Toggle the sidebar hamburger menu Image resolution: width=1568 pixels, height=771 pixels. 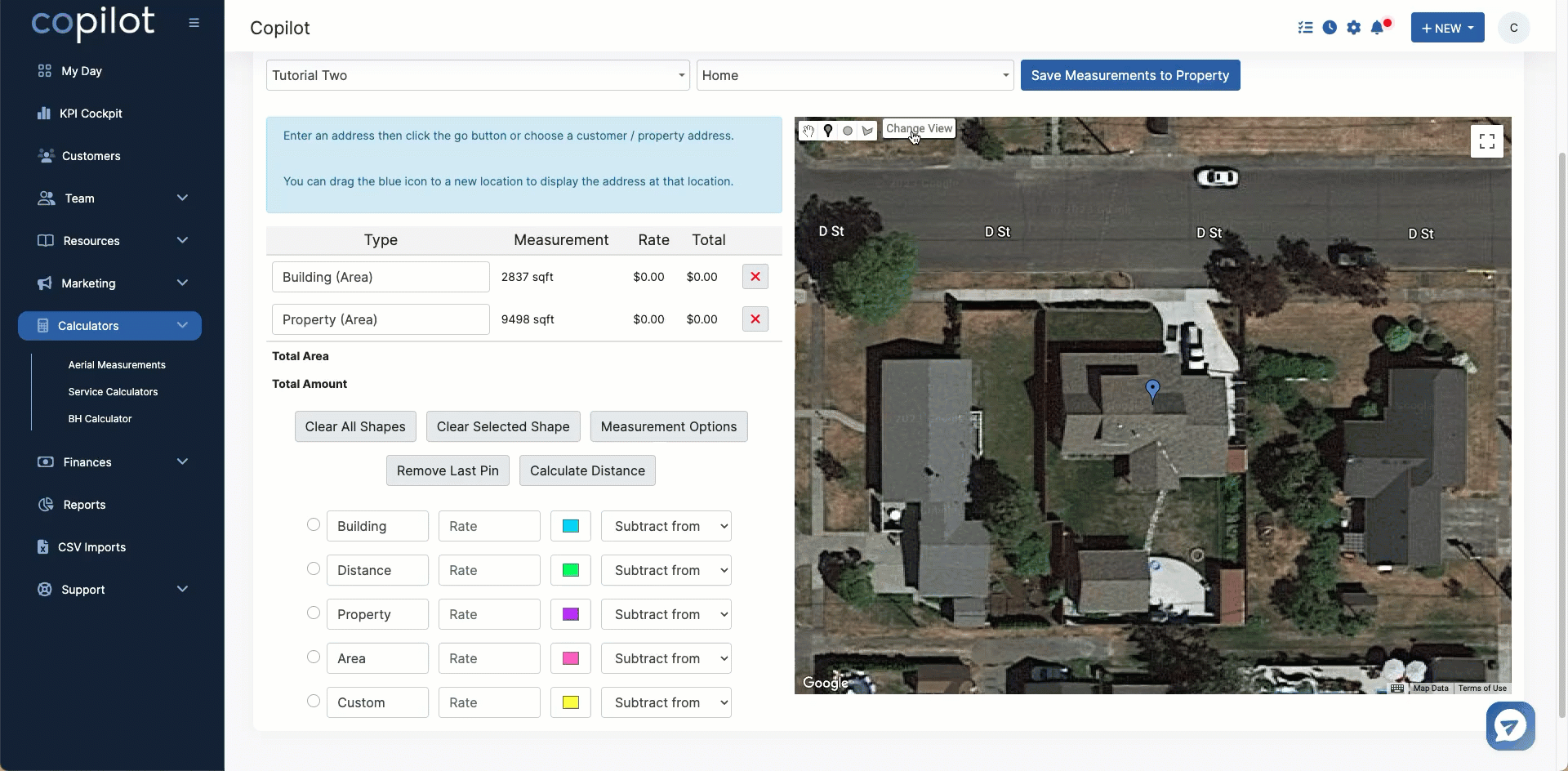pos(194,23)
